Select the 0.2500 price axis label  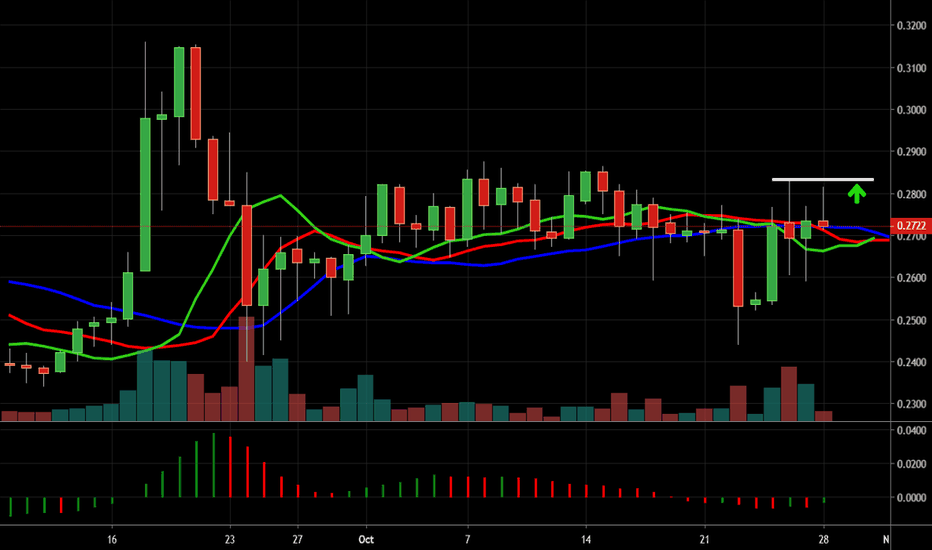point(911,320)
